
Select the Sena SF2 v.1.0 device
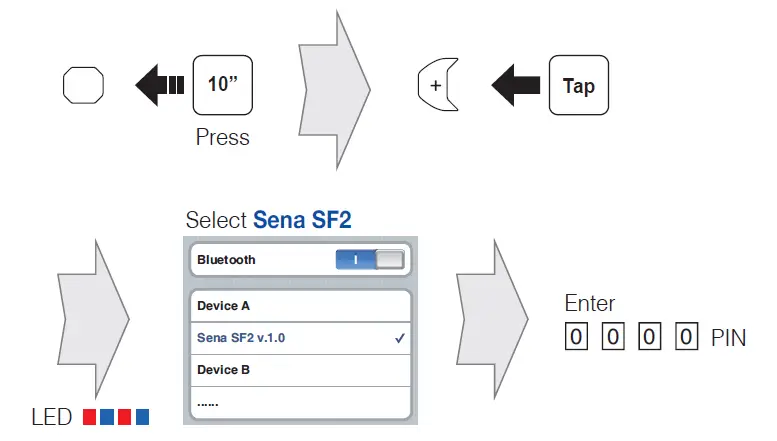pos(300,338)
